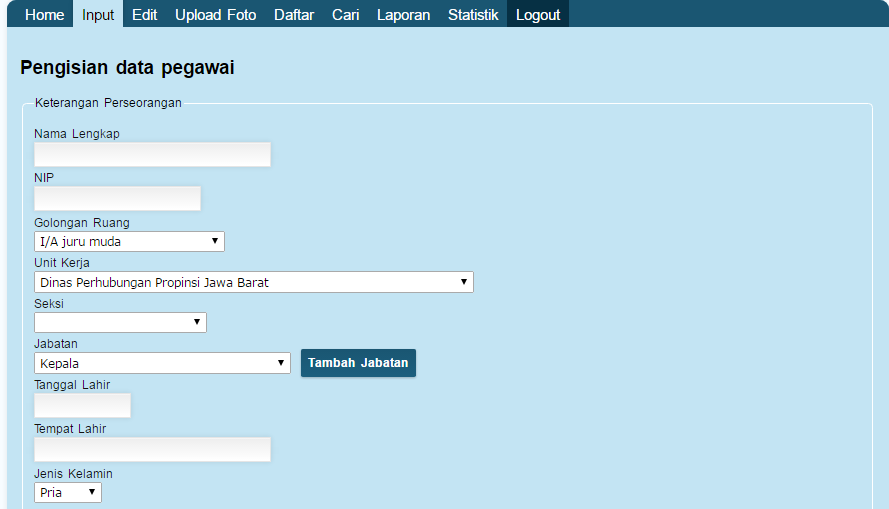Open the Upload Foto page

(x=215, y=14)
